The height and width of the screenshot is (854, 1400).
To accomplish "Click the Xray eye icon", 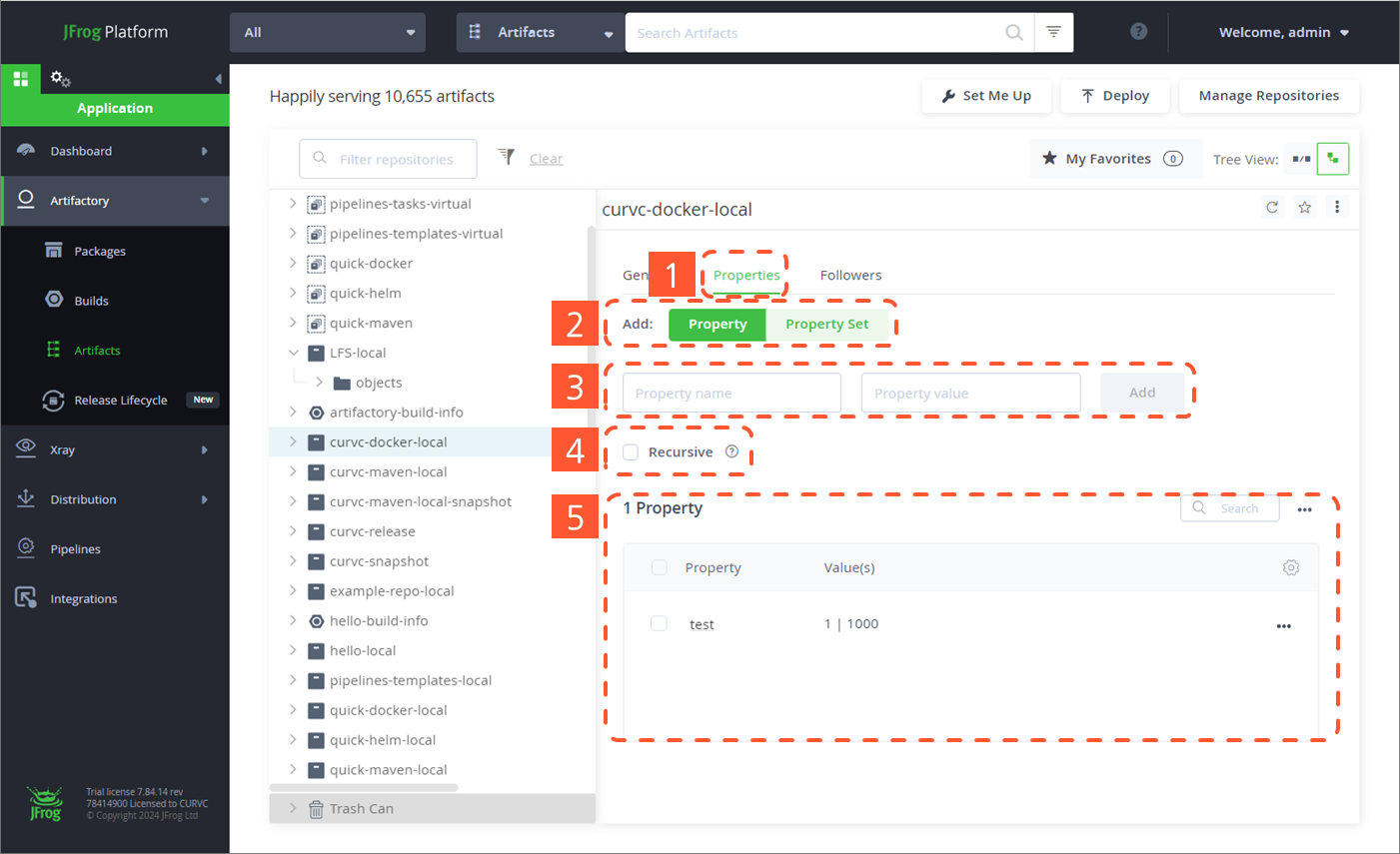I will pyautogui.click(x=26, y=447).
